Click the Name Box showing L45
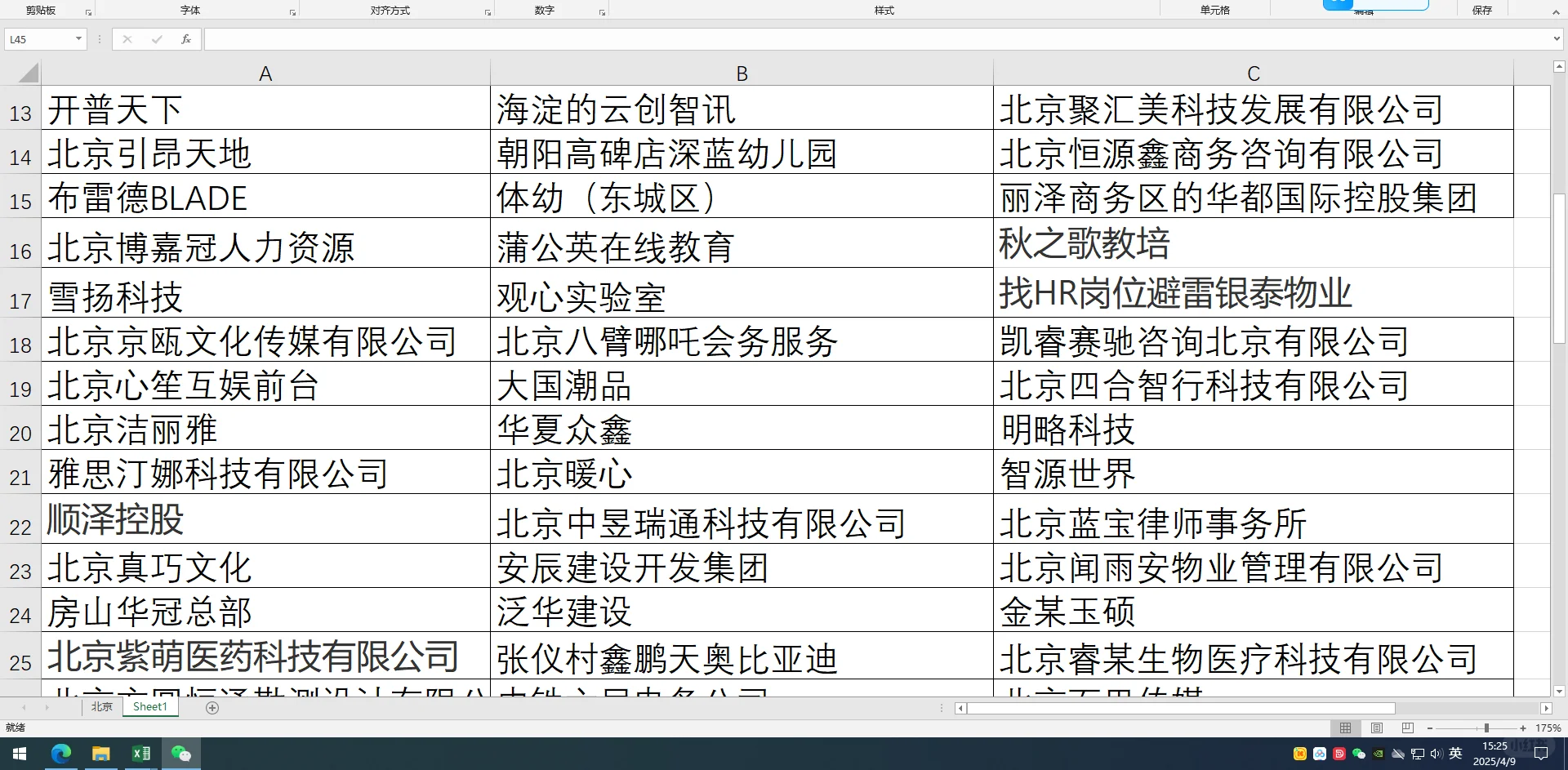The height and width of the screenshot is (770, 1568). tap(39, 39)
